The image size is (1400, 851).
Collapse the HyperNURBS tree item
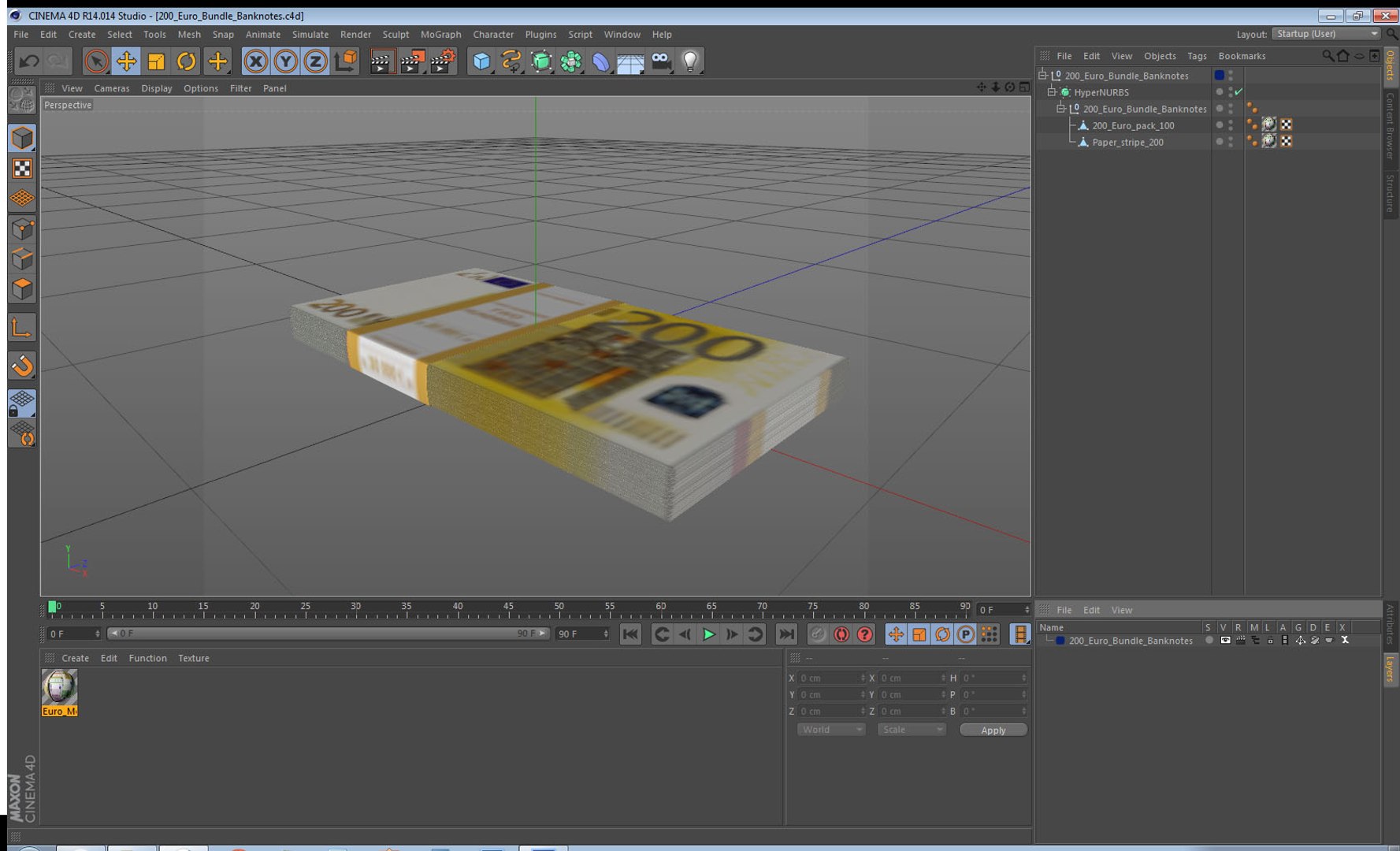click(x=1052, y=92)
